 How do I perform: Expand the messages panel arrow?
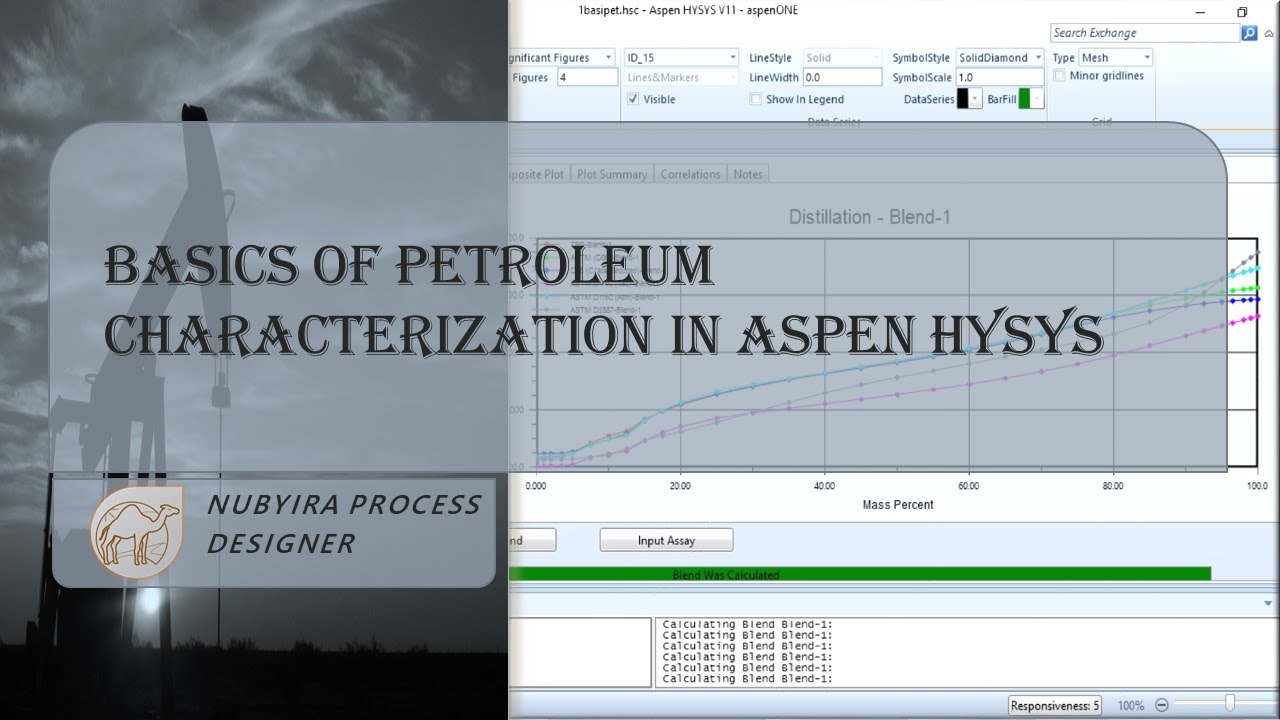(1268, 603)
